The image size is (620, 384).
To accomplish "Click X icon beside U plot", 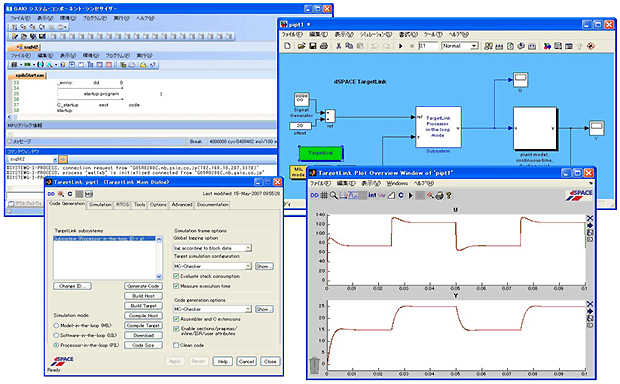I will (590, 218).
